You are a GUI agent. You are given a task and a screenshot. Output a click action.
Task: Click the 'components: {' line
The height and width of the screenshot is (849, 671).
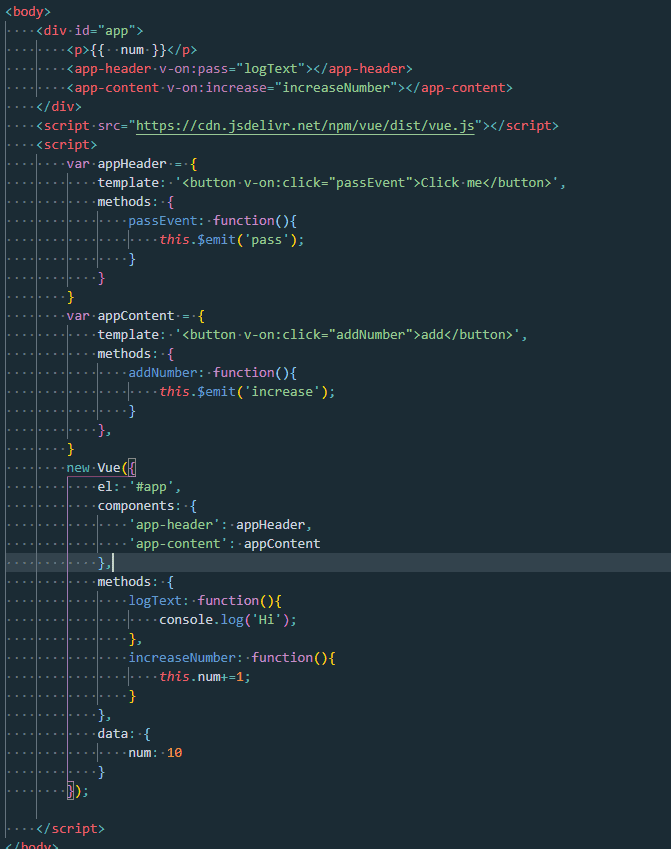[x=147, y=506]
